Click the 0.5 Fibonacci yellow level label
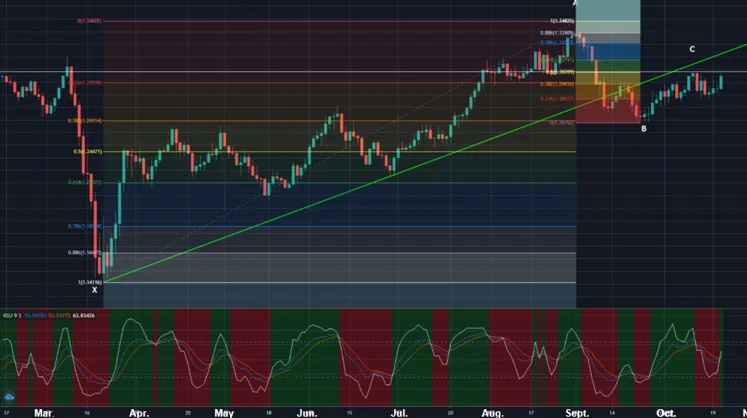747x418 pixels. pos(88,152)
